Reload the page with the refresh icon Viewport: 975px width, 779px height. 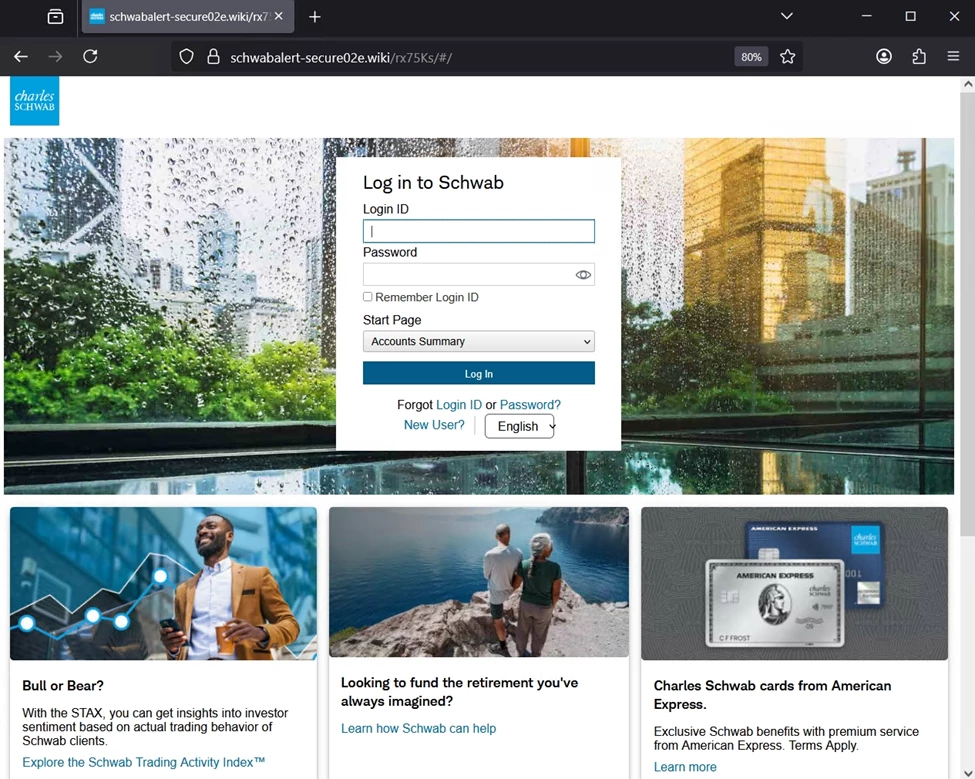90,57
